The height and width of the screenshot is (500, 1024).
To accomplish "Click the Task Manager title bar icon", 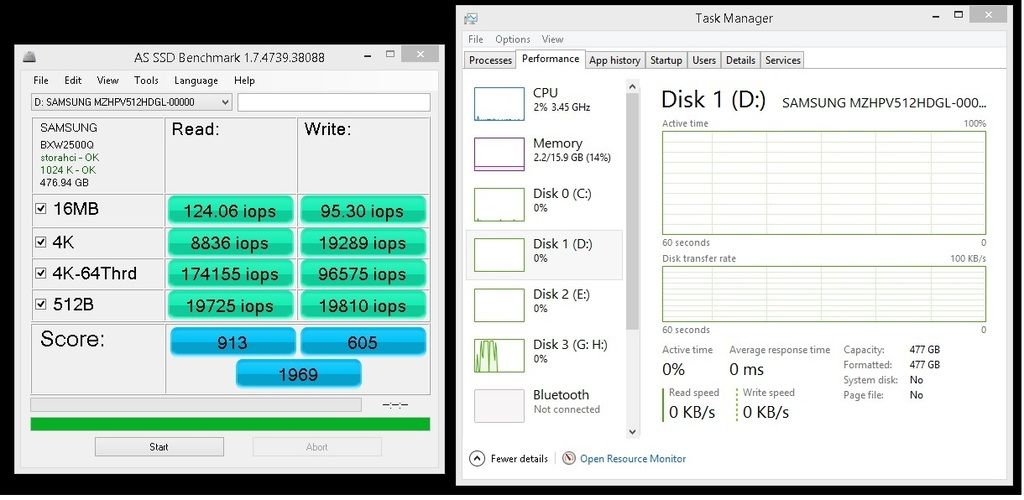I will (x=470, y=18).
